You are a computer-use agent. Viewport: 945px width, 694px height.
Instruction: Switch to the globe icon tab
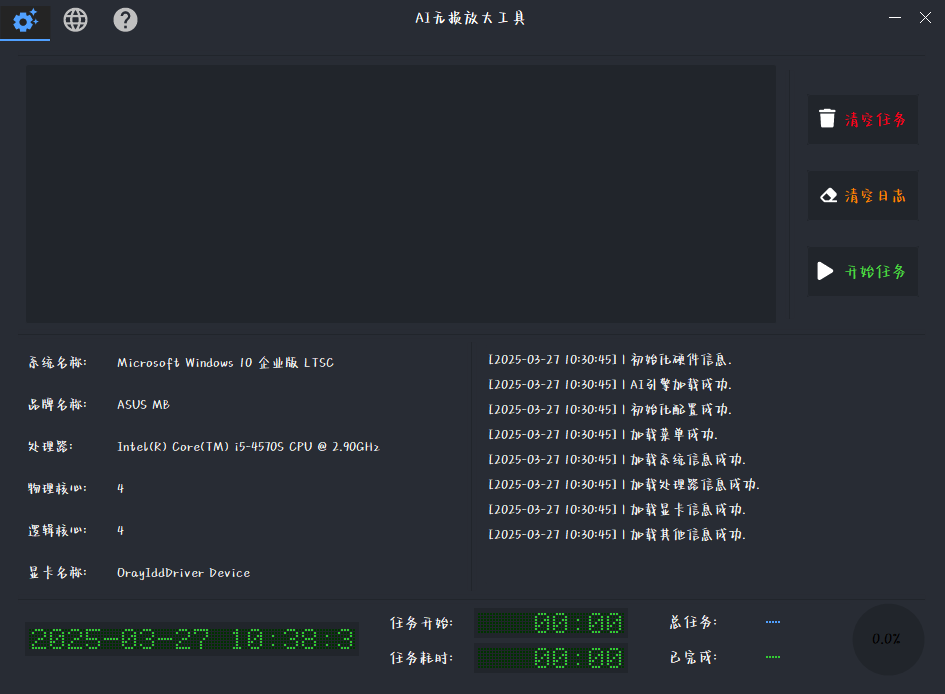click(x=75, y=20)
